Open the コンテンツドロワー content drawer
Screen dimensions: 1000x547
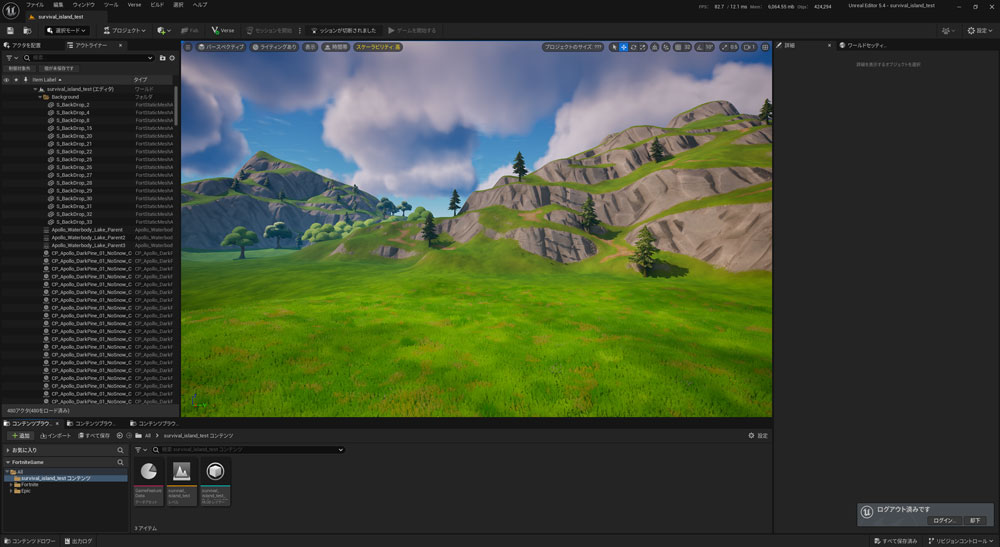click(x=30, y=541)
